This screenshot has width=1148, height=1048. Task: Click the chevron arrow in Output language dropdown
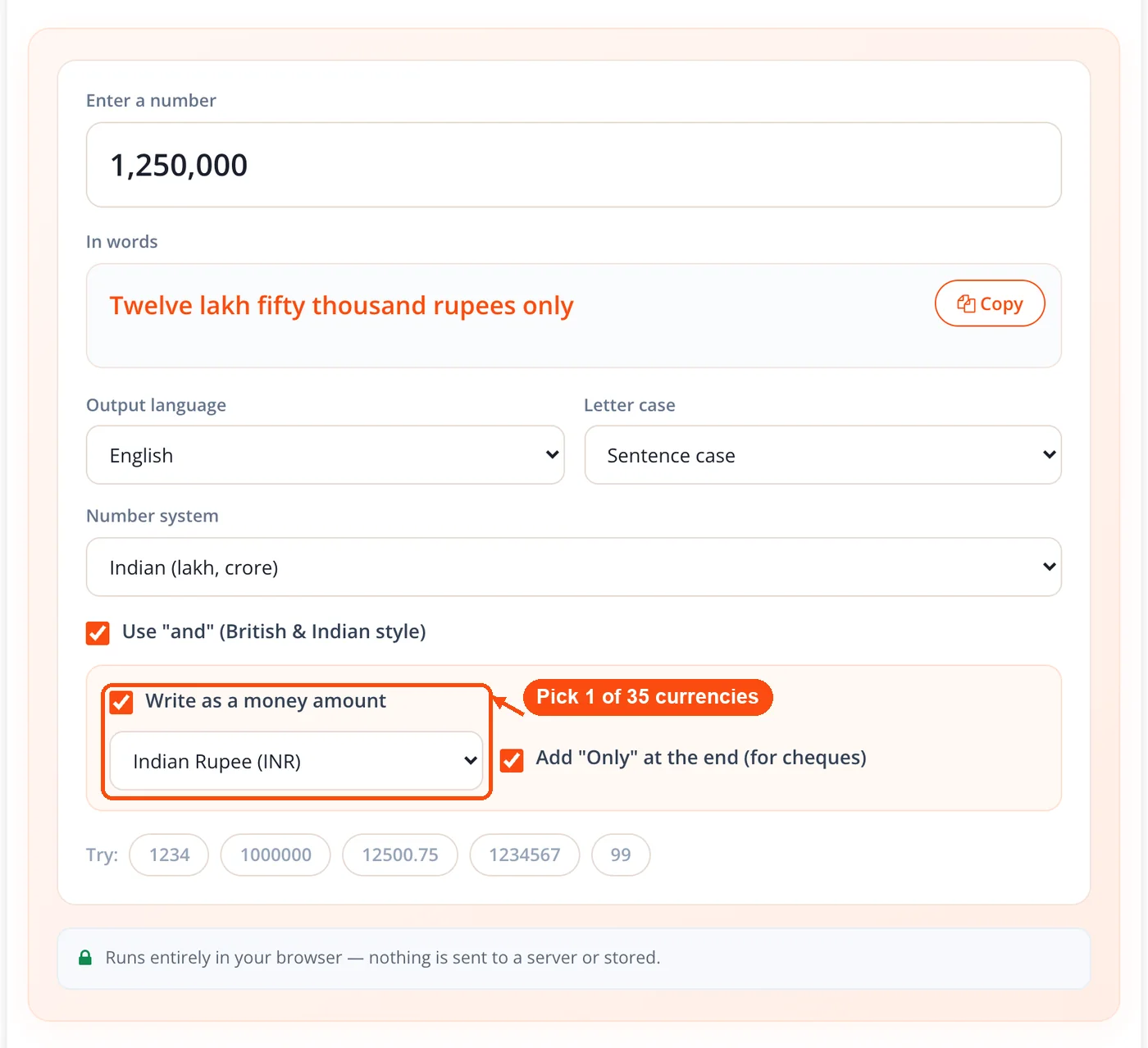pyautogui.click(x=552, y=454)
